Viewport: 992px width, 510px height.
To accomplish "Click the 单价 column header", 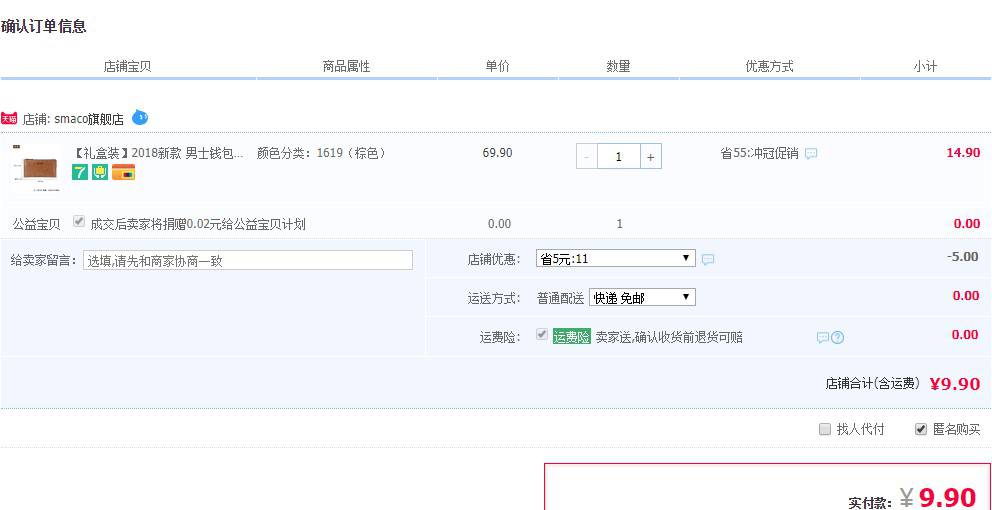I will [x=497, y=66].
